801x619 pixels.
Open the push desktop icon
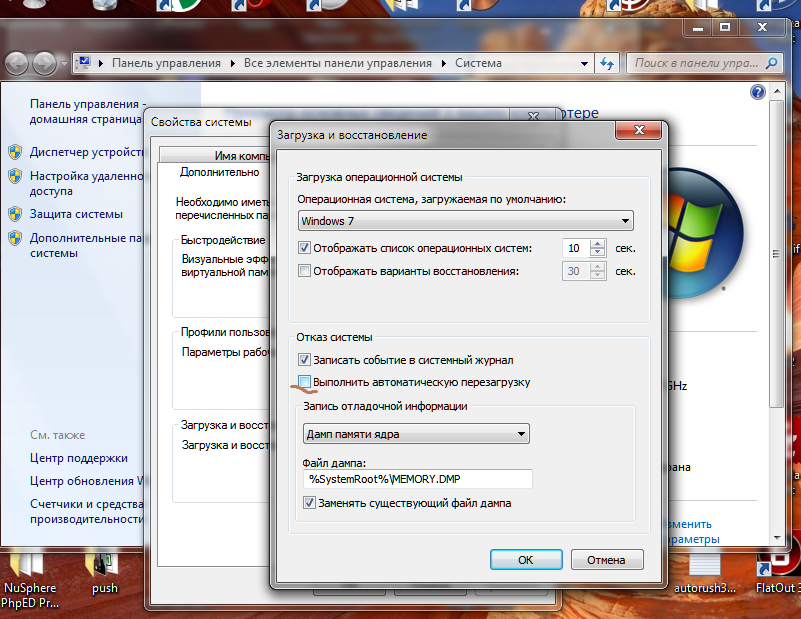coord(104,575)
